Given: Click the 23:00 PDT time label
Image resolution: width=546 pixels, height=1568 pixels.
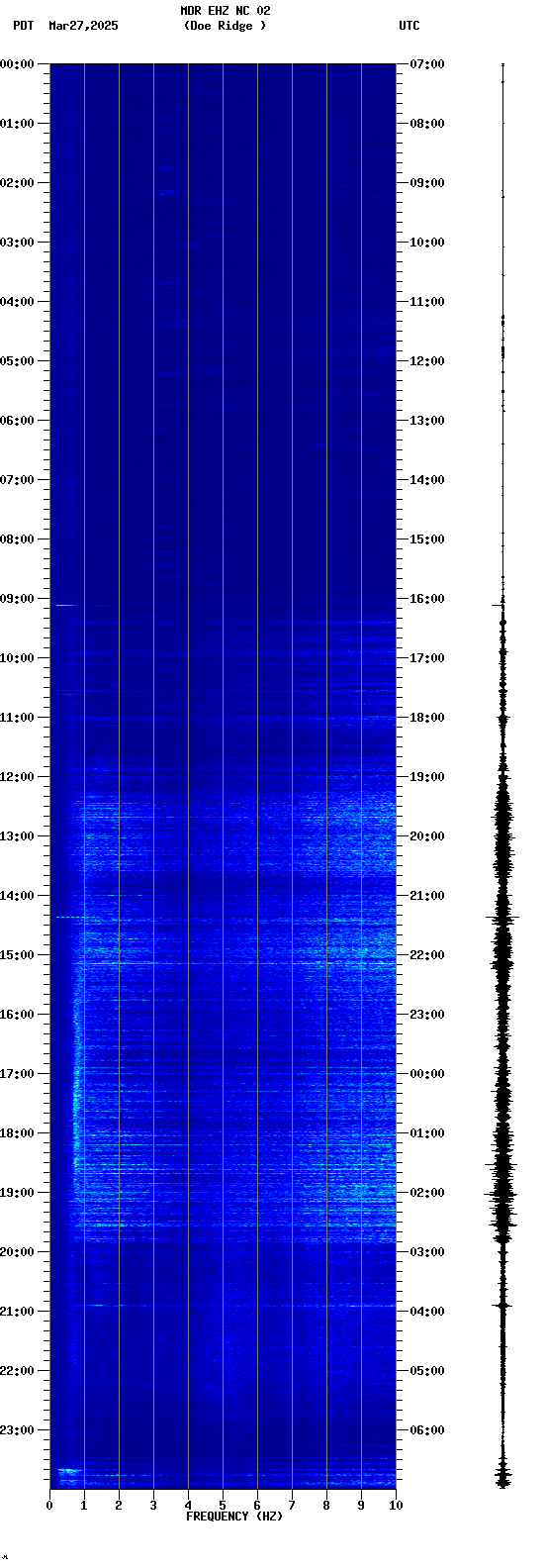Looking at the screenshot, I should pyautogui.click(x=17, y=1430).
